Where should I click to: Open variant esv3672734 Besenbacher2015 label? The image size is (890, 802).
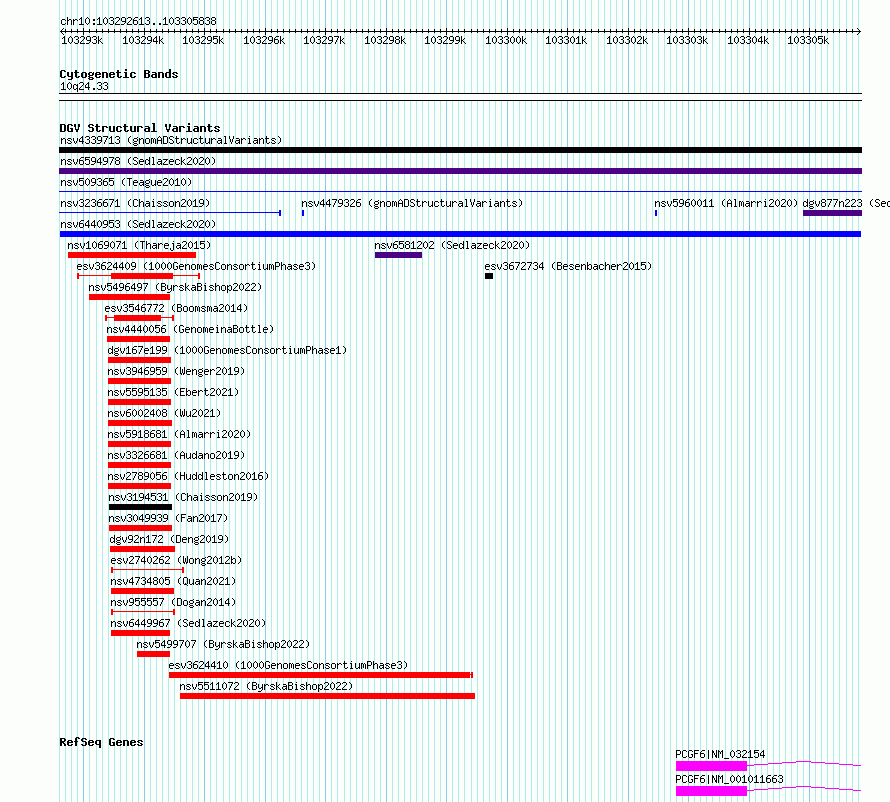pos(568,266)
